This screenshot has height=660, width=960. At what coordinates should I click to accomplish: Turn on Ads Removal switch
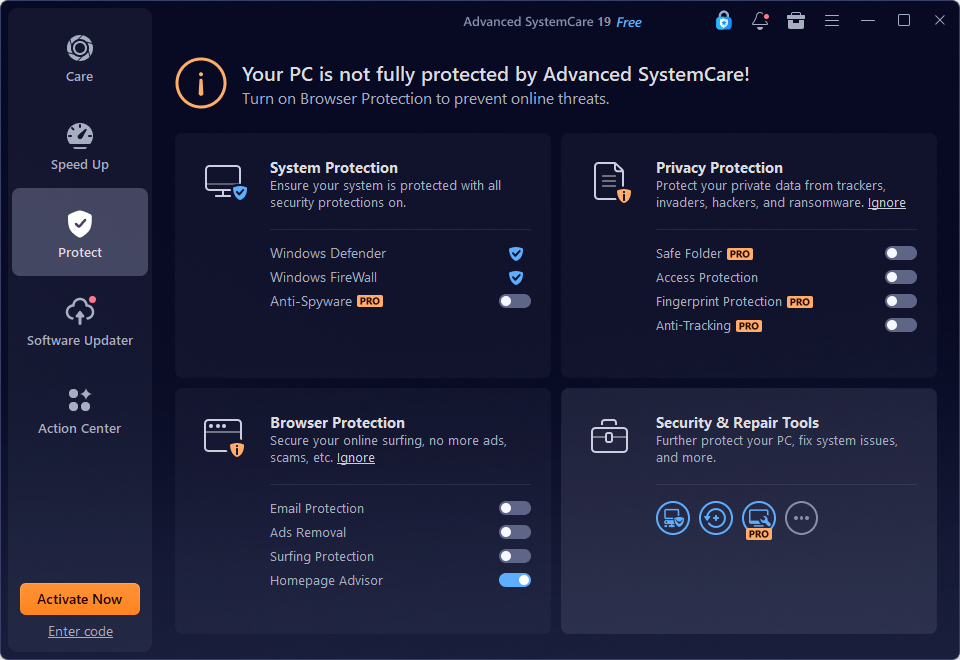(515, 532)
